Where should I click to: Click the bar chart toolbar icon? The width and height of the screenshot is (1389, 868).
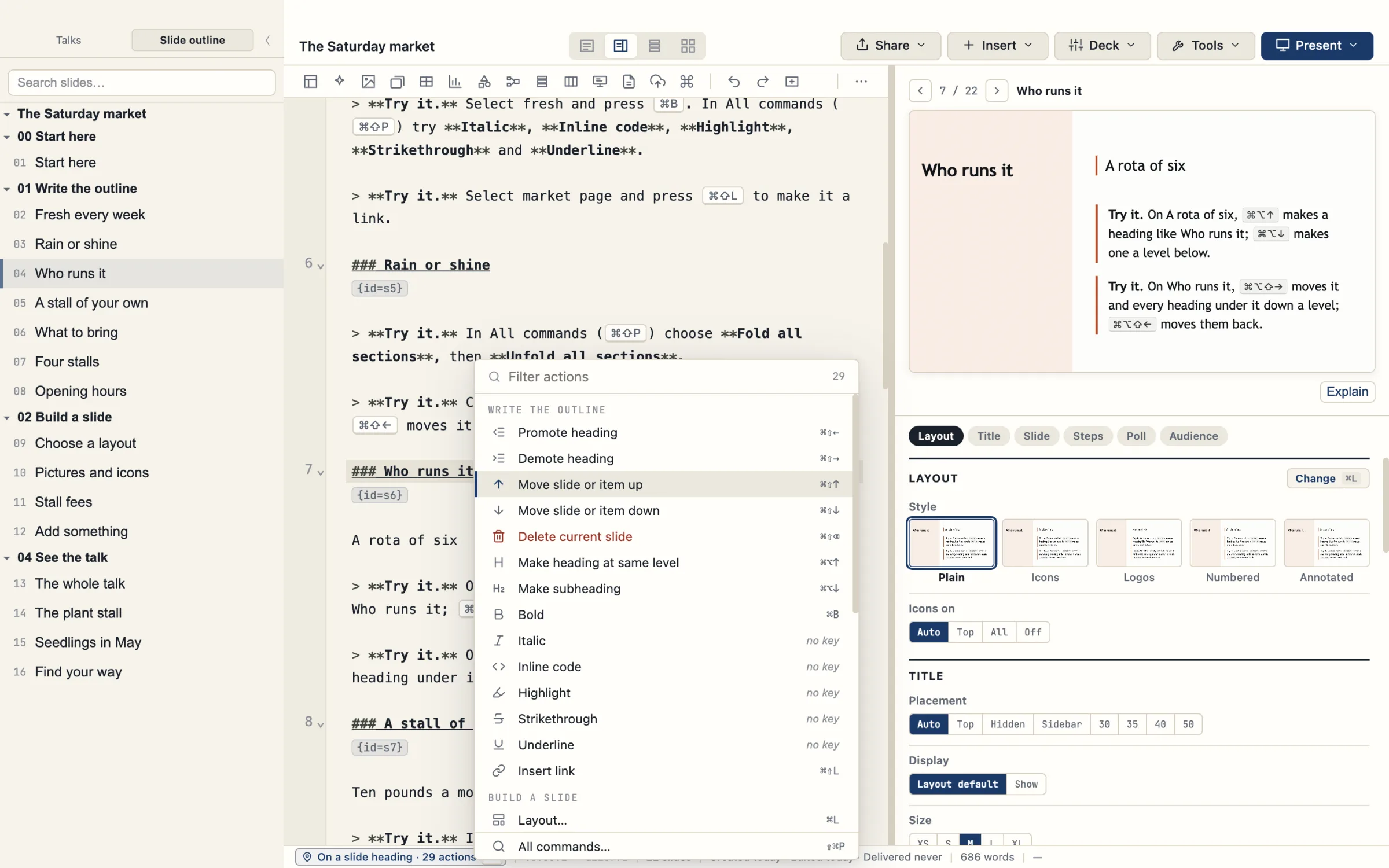[x=455, y=82]
